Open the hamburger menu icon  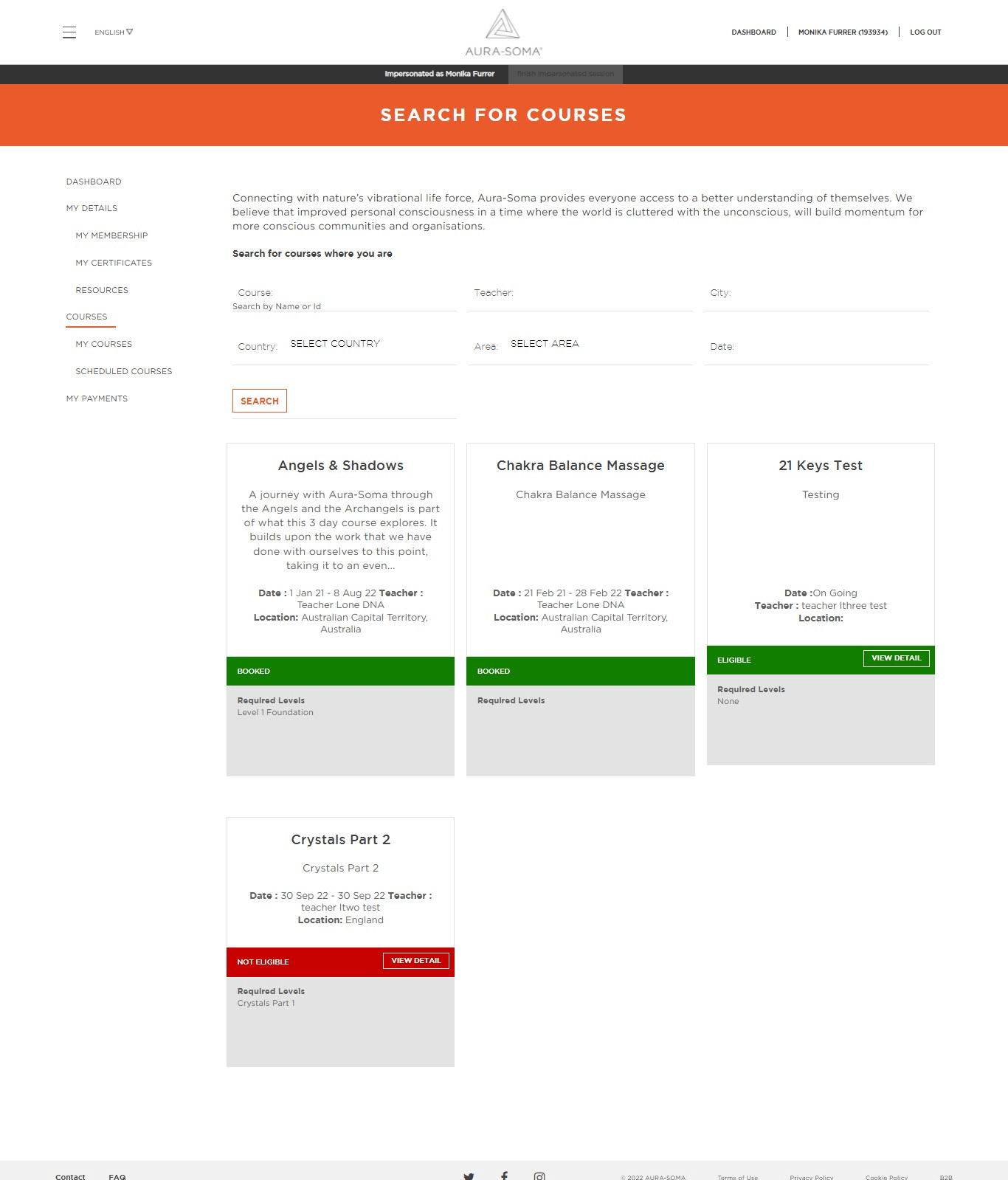(x=69, y=32)
